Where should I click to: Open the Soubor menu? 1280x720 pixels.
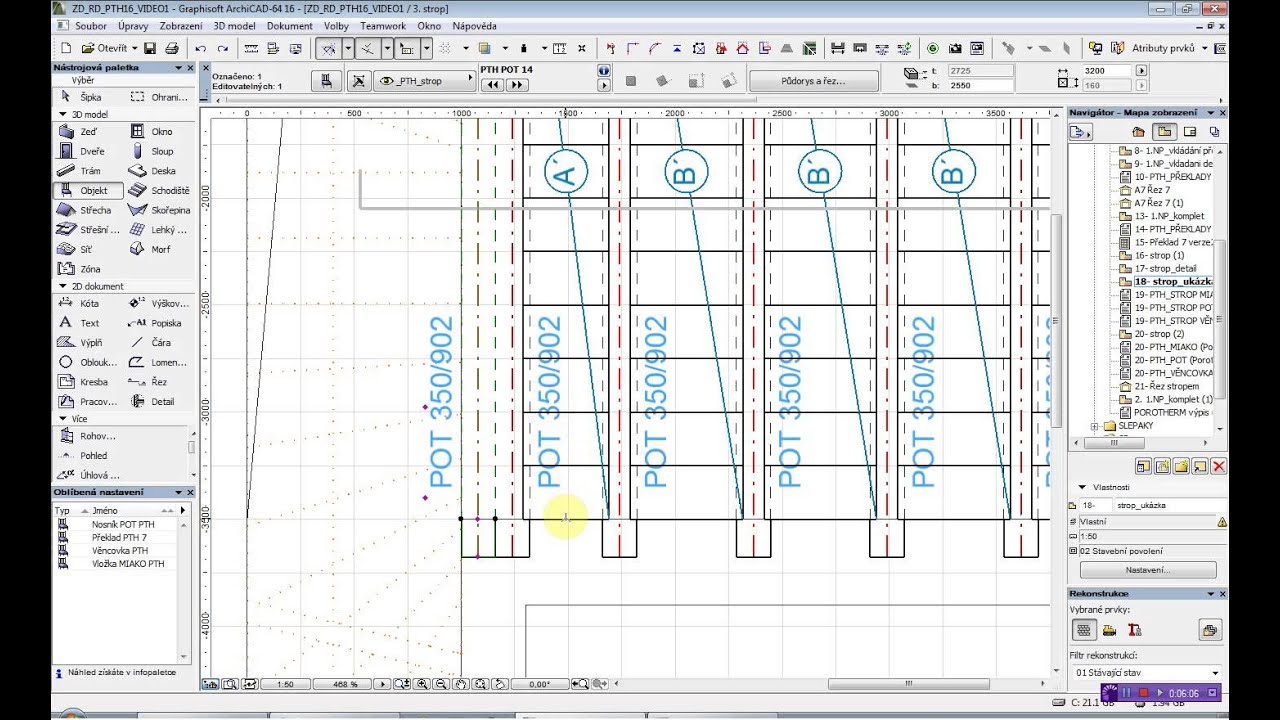click(x=91, y=25)
